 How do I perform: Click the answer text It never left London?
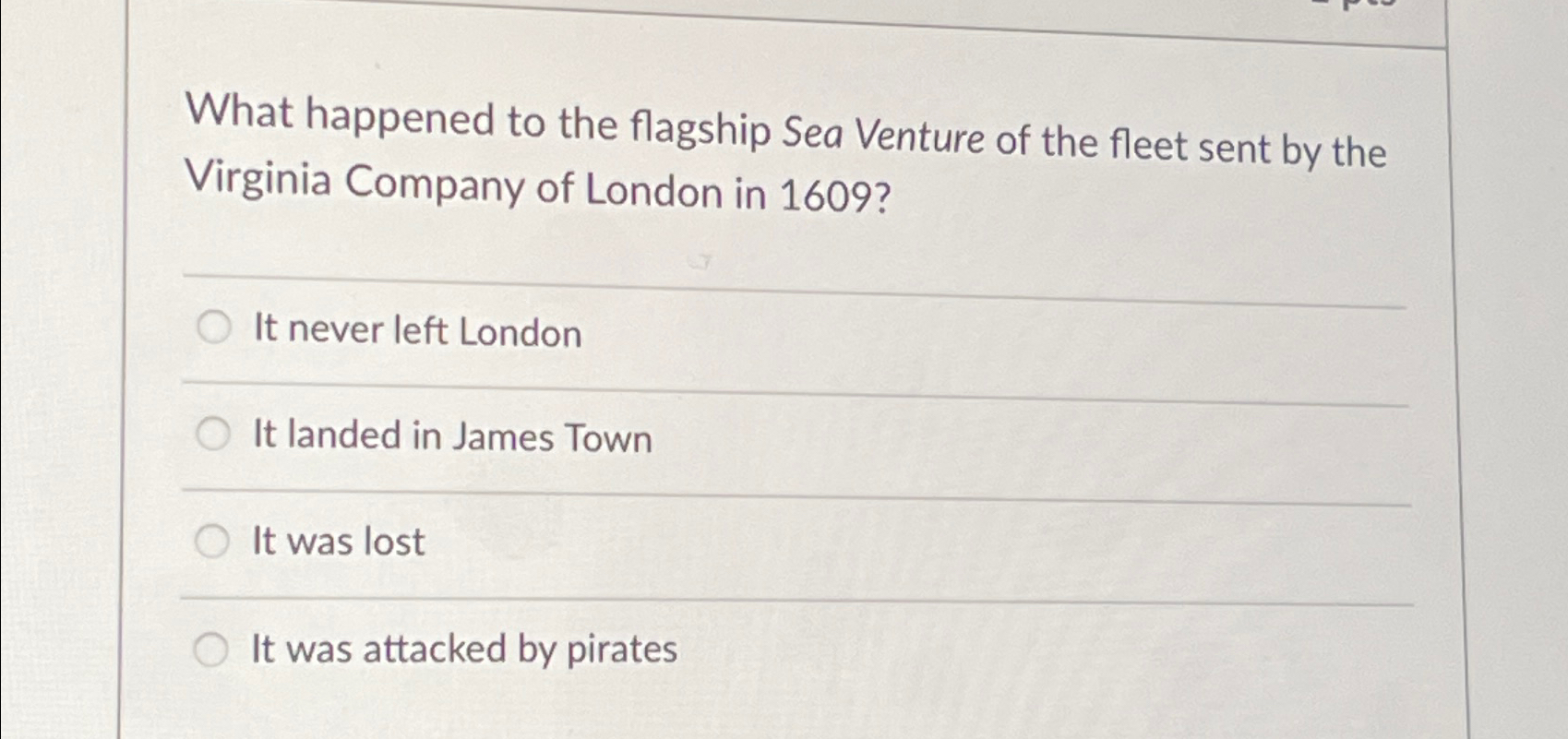tap(414, 332)
